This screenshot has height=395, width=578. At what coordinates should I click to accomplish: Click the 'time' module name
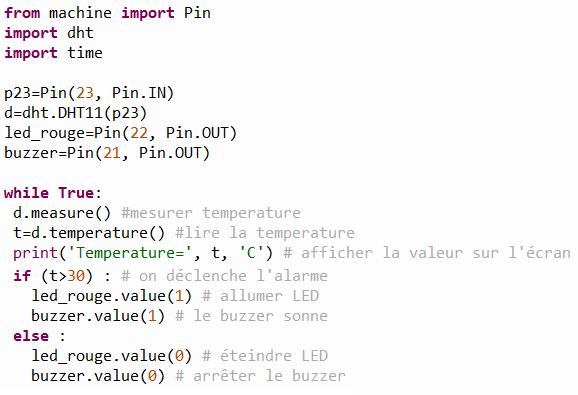click(85, 53)
